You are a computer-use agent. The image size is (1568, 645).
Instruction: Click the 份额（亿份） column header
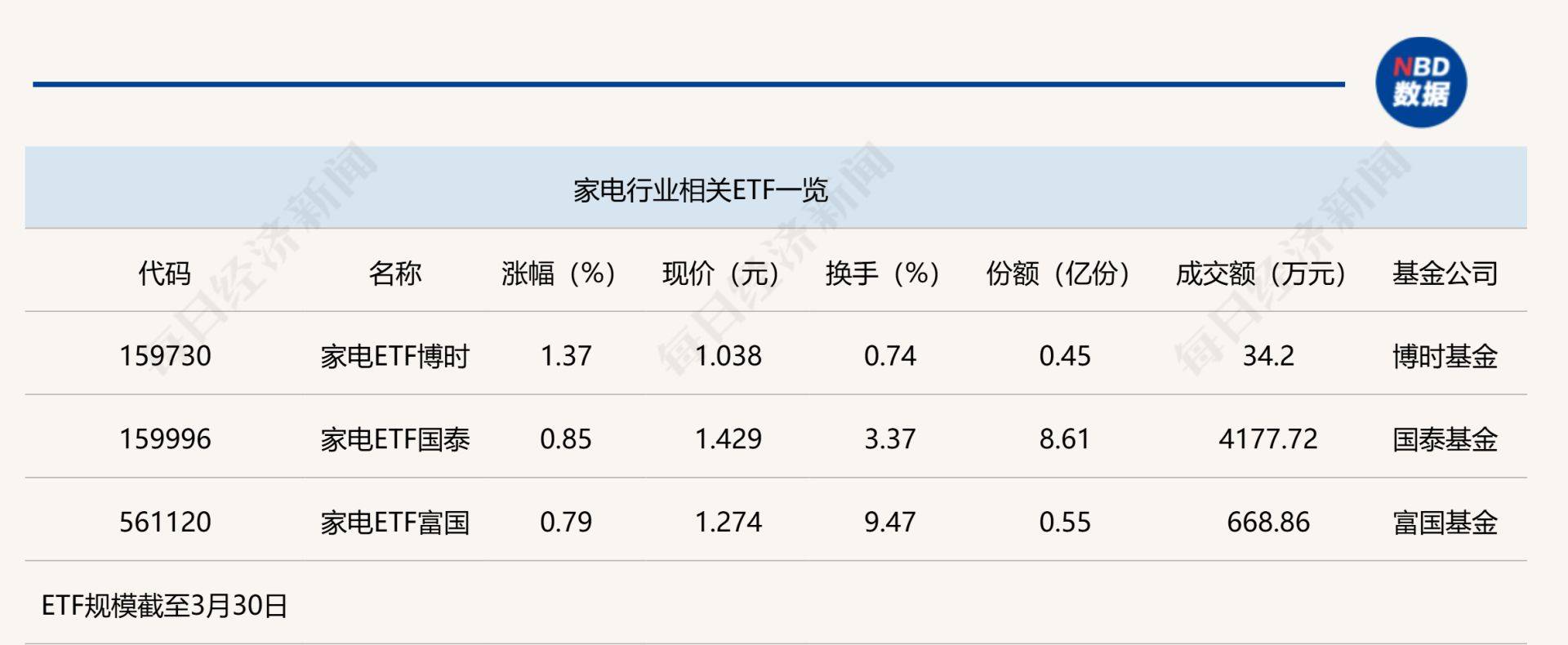pyautogui.click(x=1058, y=273)
